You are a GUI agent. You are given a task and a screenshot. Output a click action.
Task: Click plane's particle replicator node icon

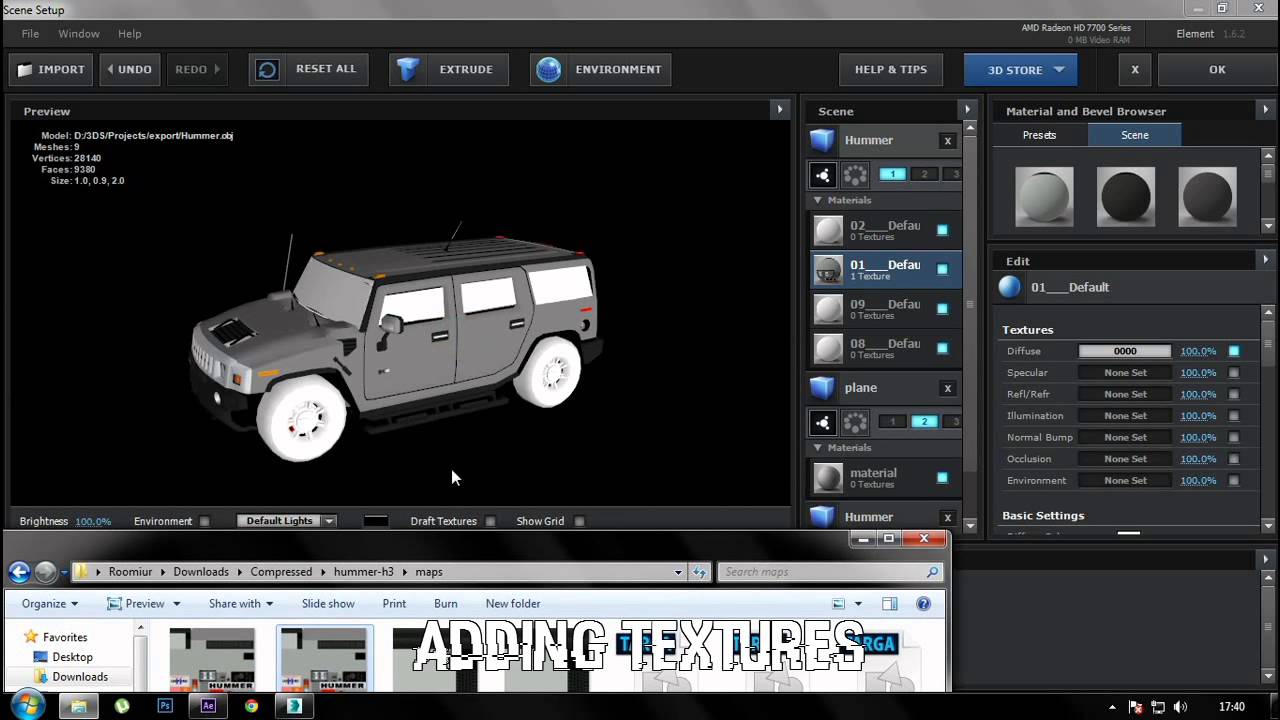pos(822,422)
